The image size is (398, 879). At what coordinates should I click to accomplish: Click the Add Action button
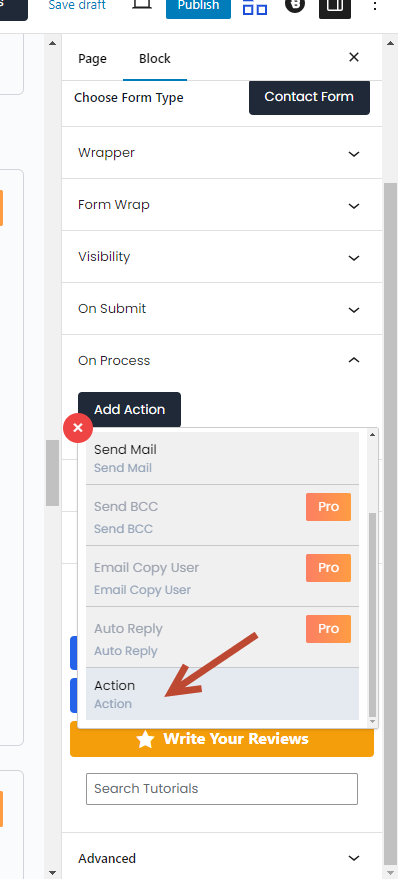pyautogui.click(x=129, y=410)
